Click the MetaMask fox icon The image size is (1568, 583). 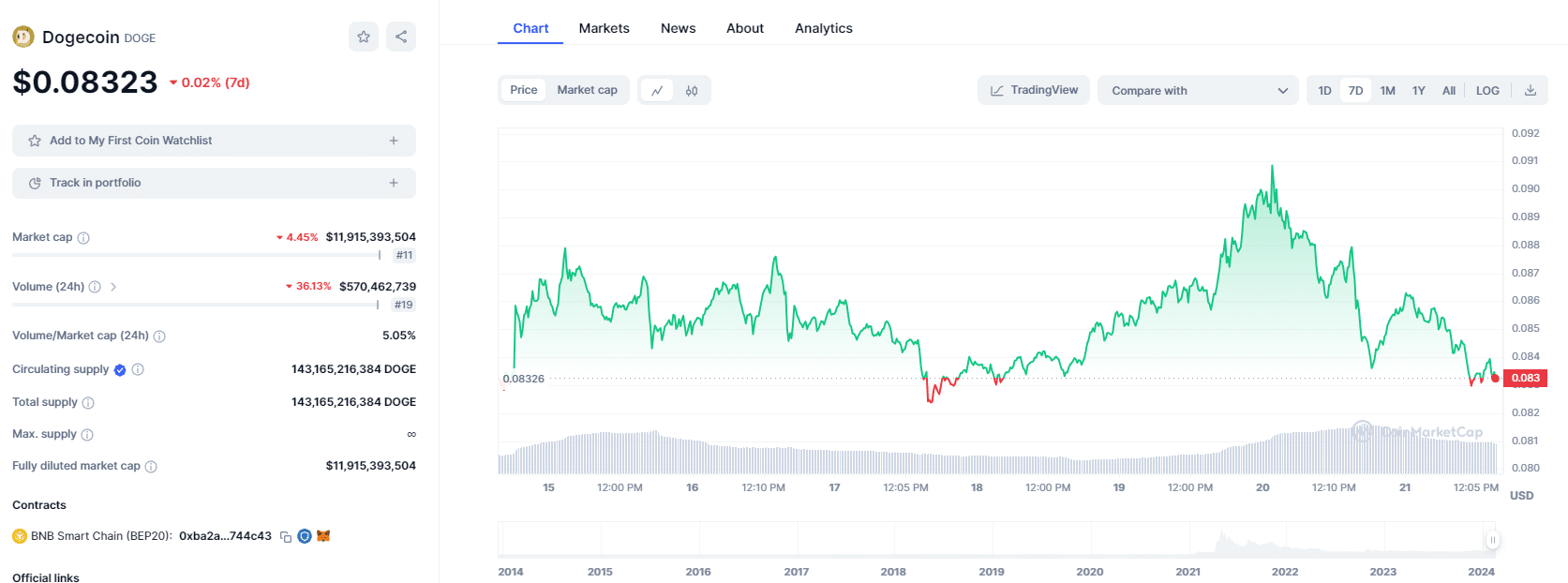click(323, 536)
